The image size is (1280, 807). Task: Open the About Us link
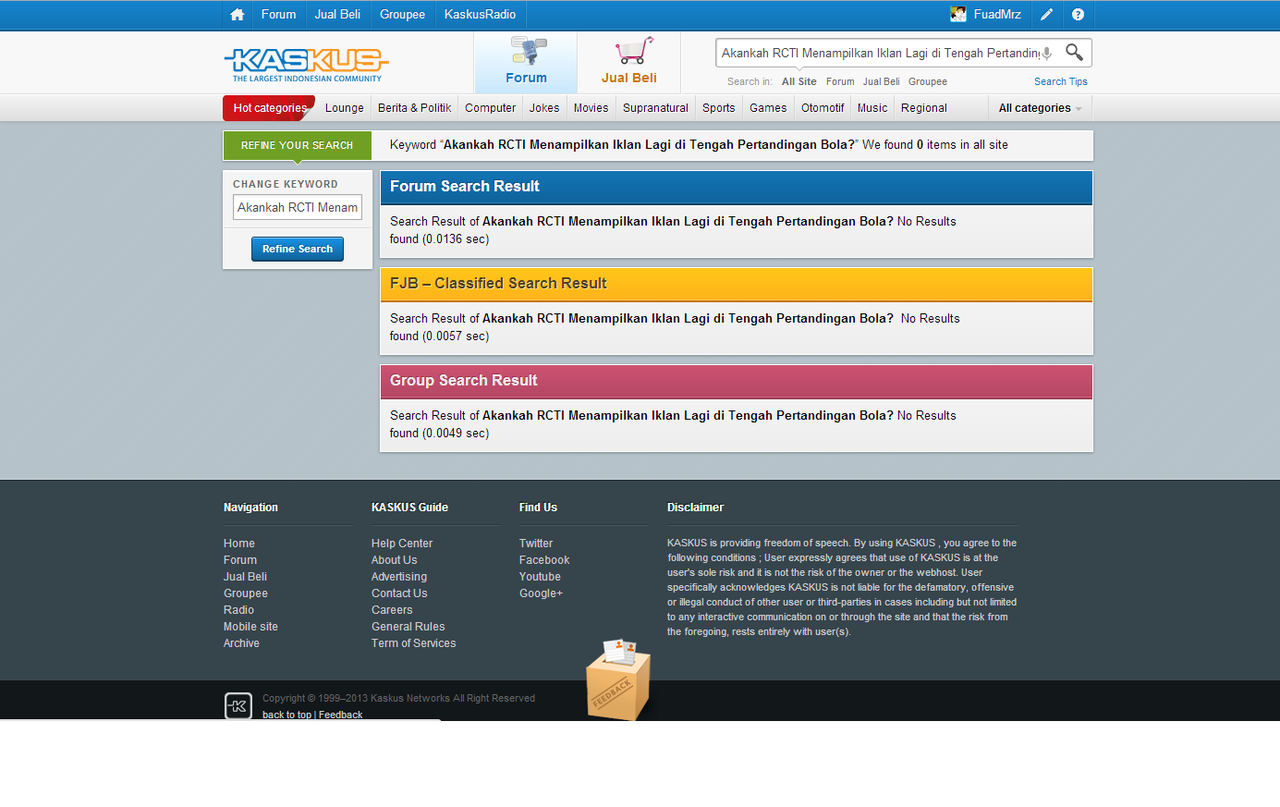coord(394,560)
